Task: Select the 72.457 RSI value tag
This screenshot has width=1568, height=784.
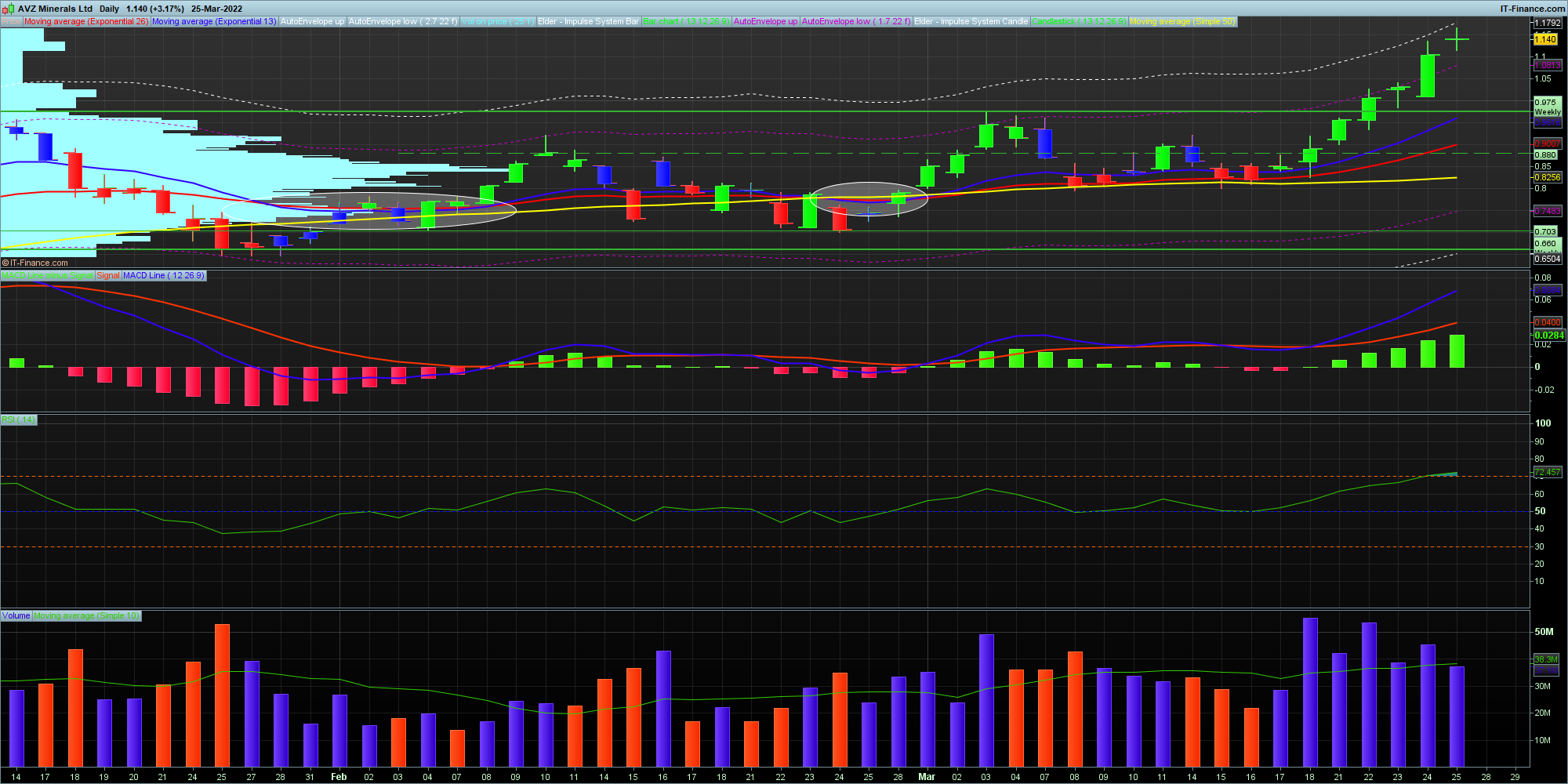Action: pyautogui.click(x=1548, y=472)
